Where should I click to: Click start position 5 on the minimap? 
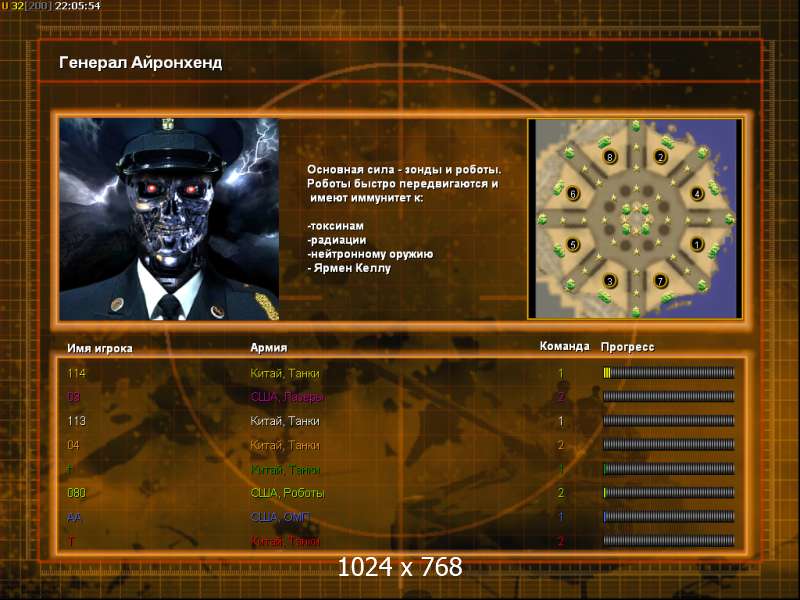pyautogui.click(x=573, y=244)
